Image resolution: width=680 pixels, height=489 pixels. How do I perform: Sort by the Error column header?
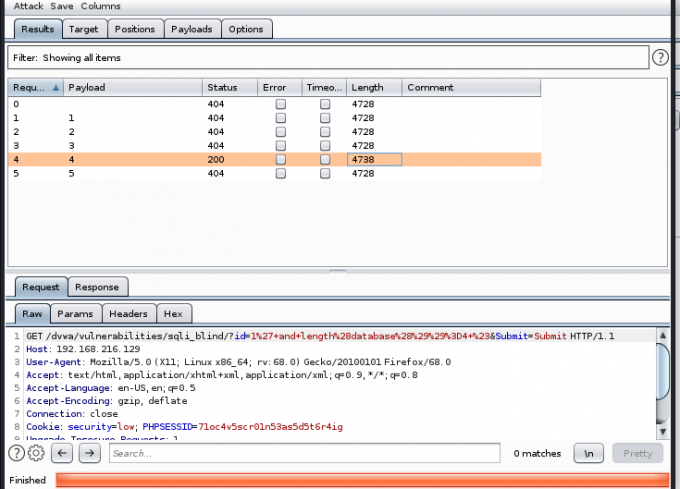coord(280,88)
